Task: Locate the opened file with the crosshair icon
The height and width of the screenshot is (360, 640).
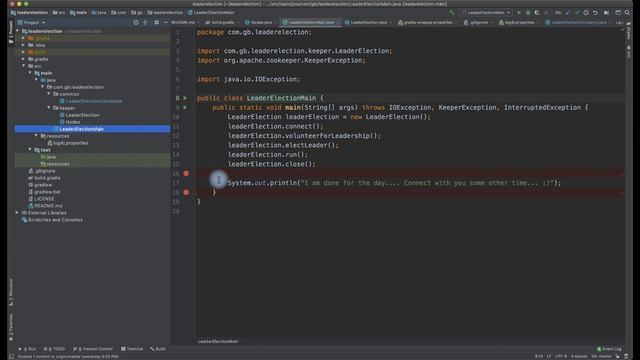Action: pos(136,22)
